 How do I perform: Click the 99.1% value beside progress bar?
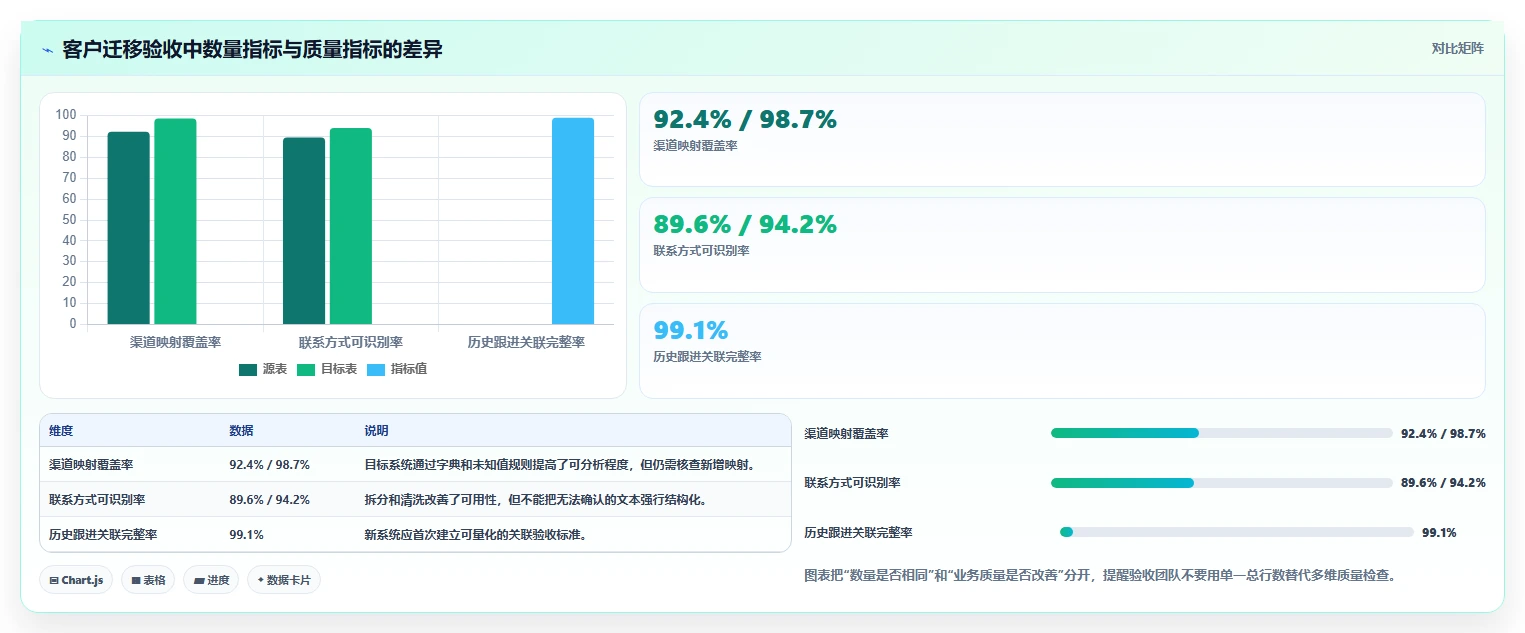(1439, 533)
